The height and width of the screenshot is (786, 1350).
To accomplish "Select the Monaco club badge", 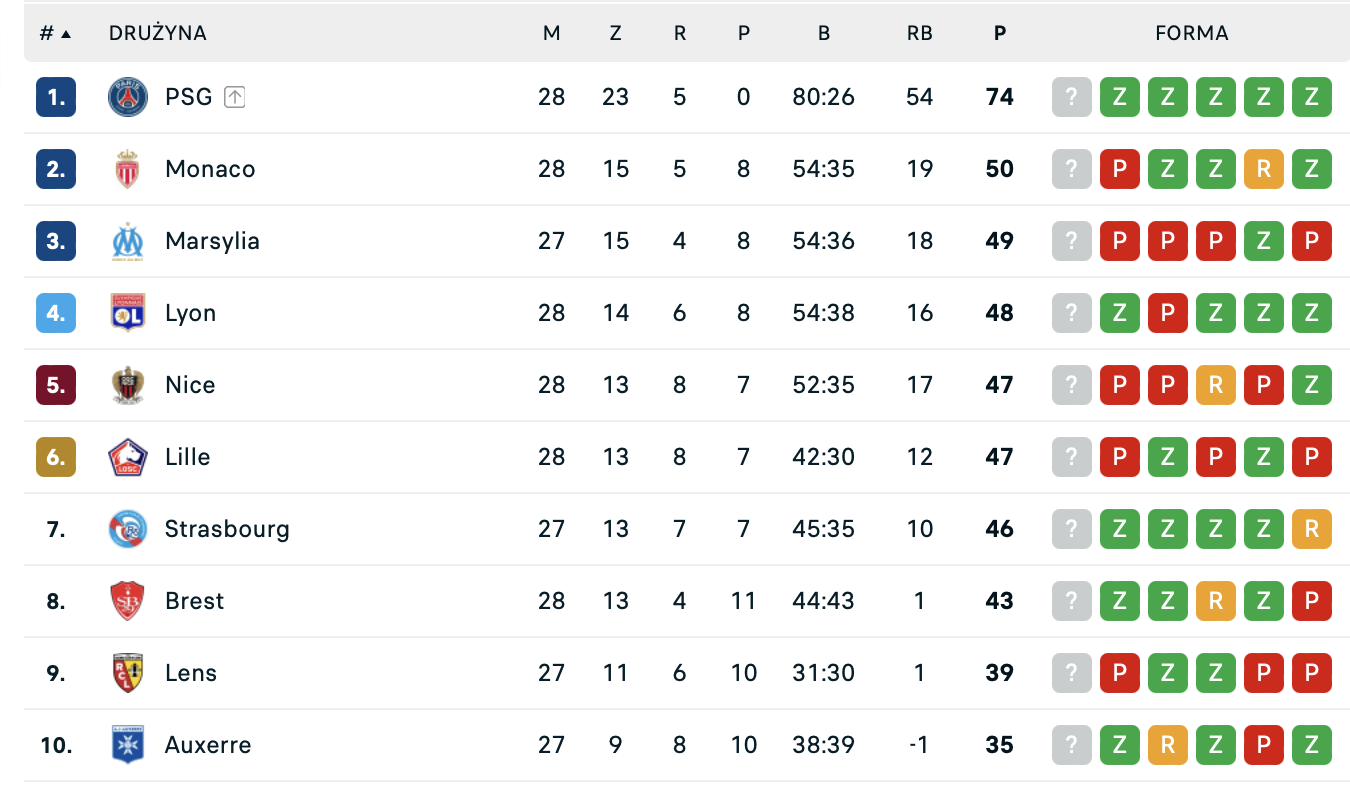I will coord(127,169).
